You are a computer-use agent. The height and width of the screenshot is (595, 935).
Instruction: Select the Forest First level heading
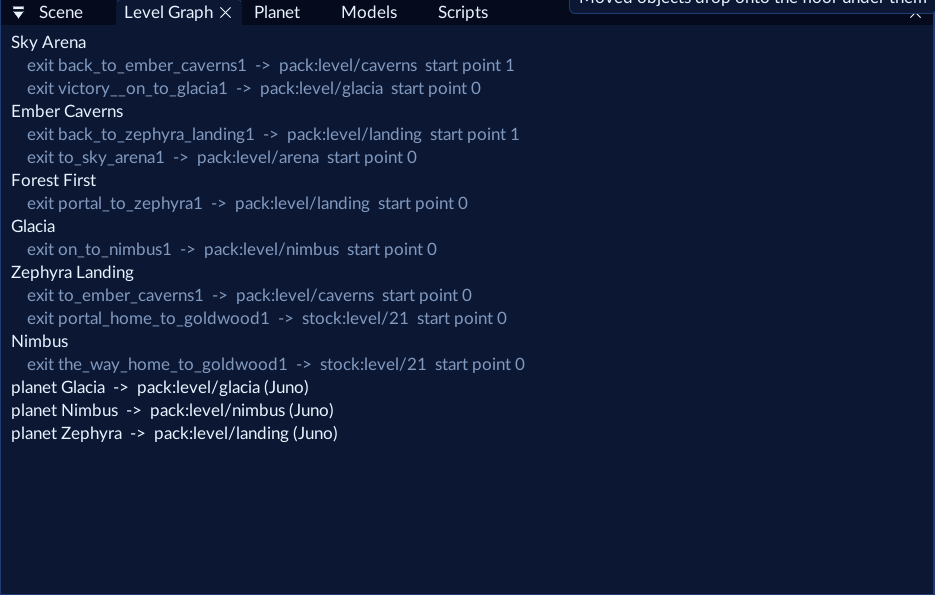(x=53, y=181)
